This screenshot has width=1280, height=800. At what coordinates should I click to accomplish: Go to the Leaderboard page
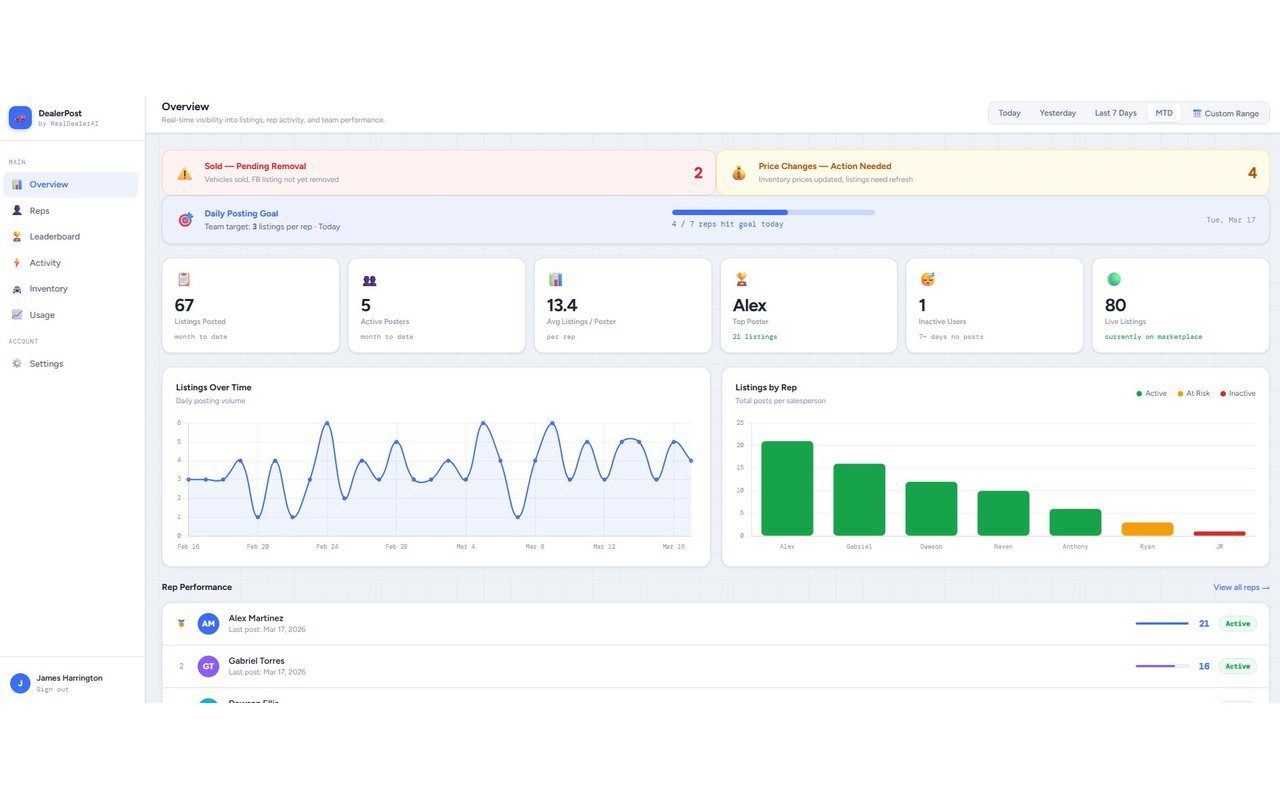coord(71,237)
